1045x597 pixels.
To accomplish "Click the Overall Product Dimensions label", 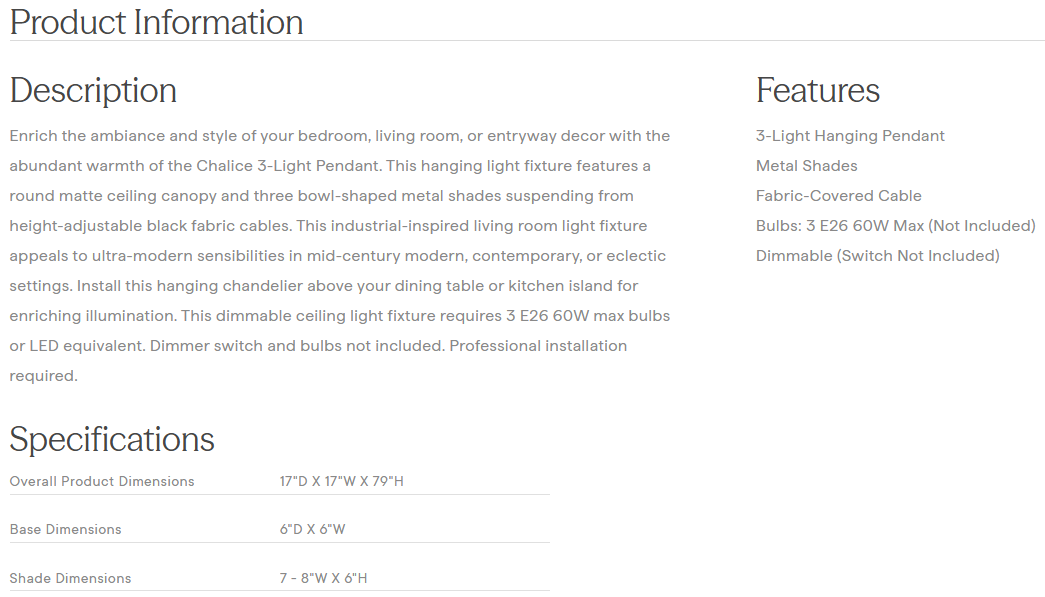I will 102,482.
